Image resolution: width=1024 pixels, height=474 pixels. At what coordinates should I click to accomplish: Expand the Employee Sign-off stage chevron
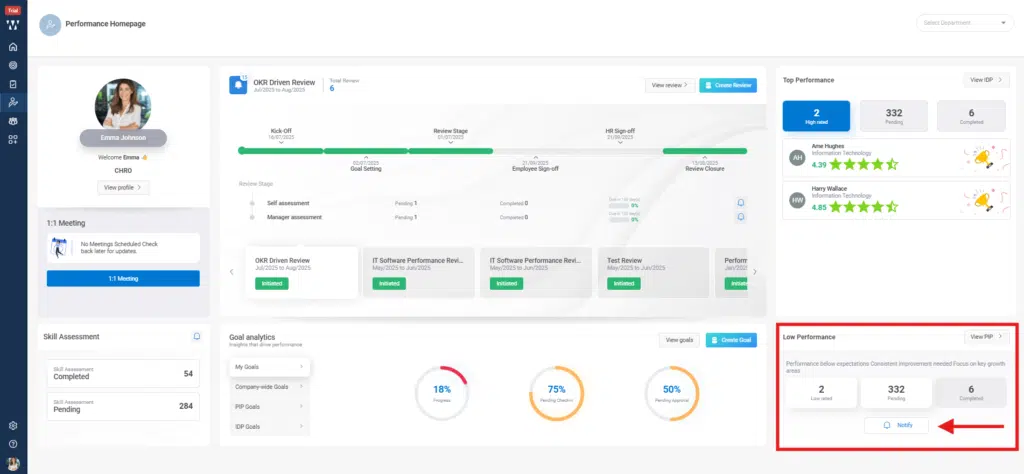click(x=536, y=157)
